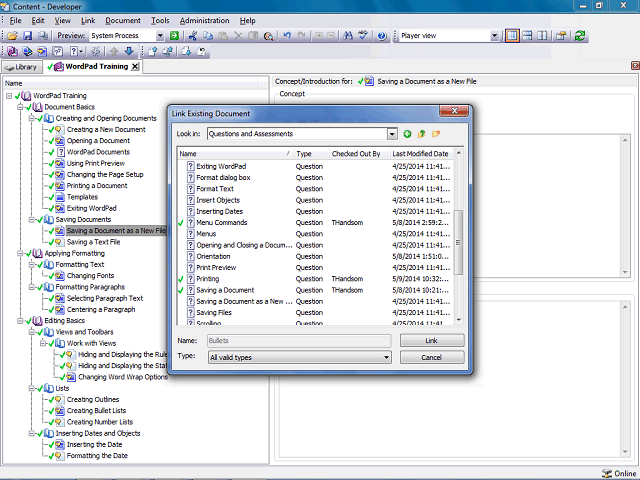Open the File menu

(16, 20)
